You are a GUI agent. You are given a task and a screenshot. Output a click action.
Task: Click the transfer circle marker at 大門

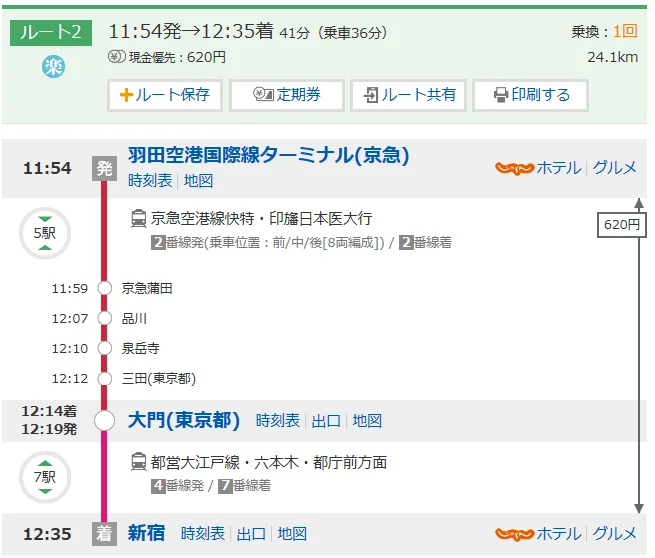(104, 421)
